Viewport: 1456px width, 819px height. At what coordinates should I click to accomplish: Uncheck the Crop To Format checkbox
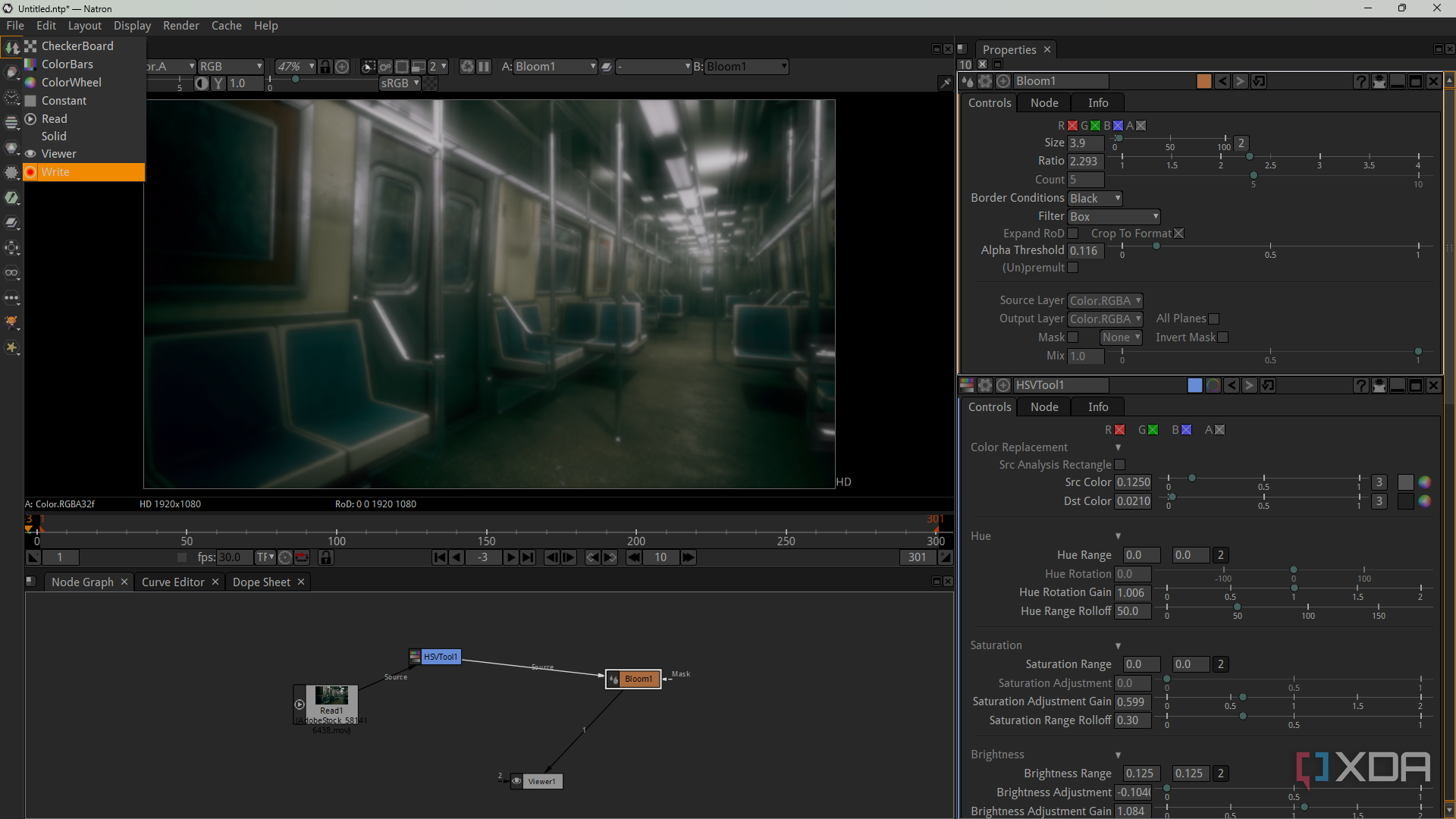click(1178, 234)
